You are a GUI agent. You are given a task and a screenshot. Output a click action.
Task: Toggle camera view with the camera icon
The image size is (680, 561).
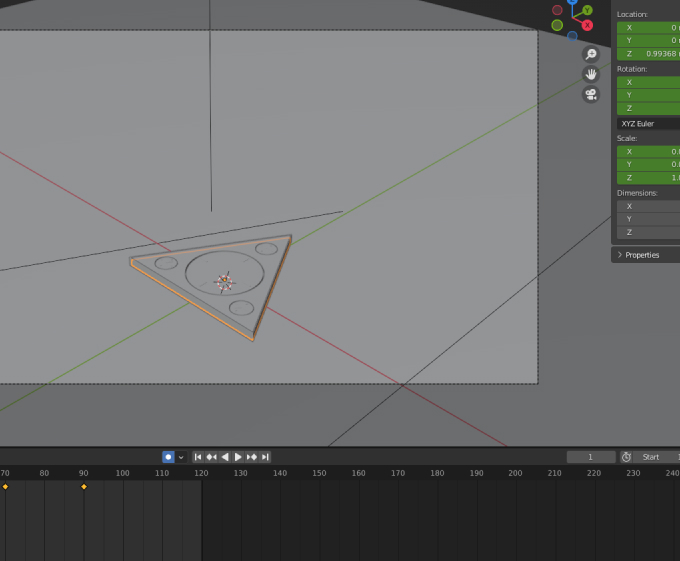point(591,94)
